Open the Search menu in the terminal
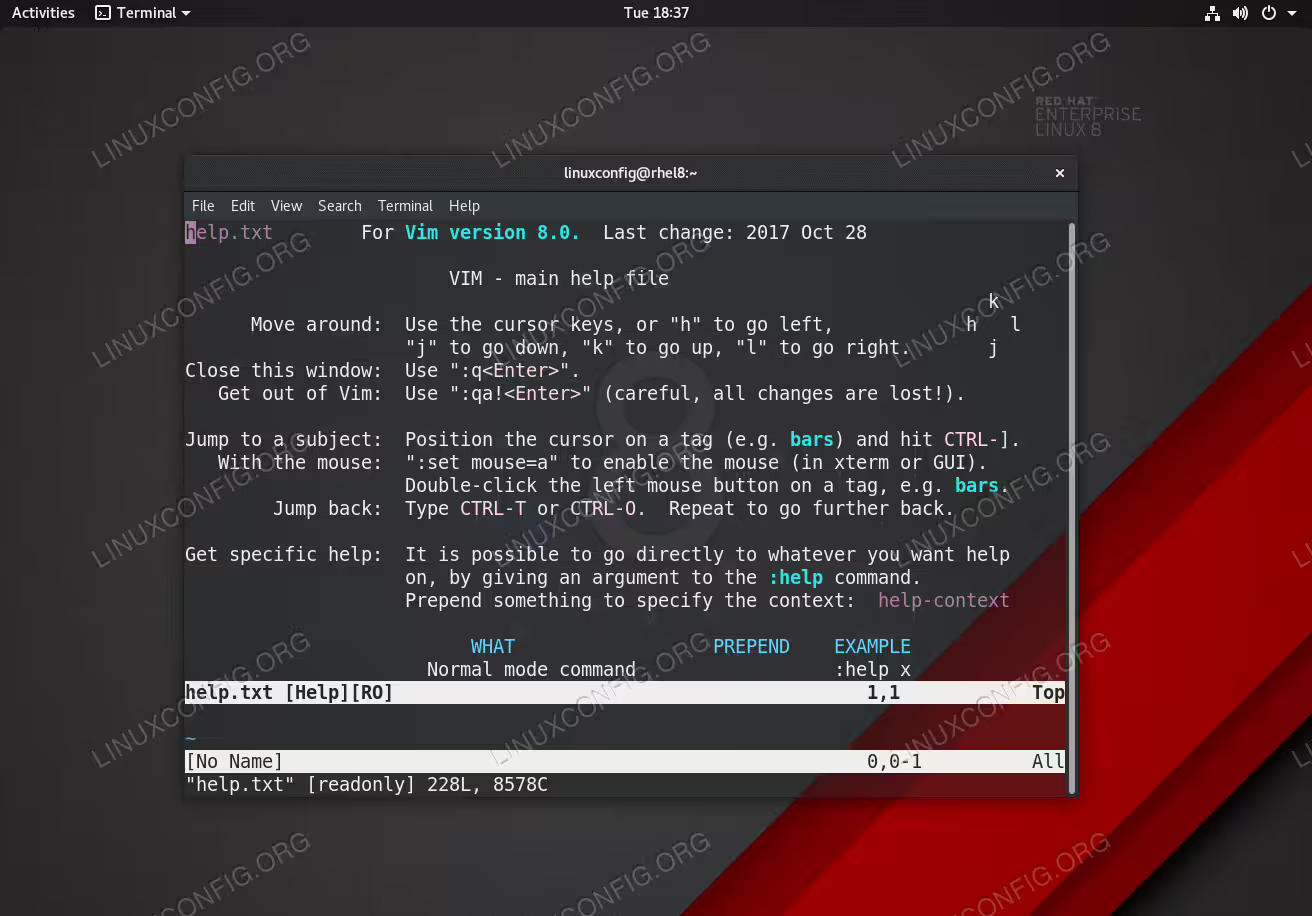The height and width of the screenshot is (916, 1312). point(340,206)
